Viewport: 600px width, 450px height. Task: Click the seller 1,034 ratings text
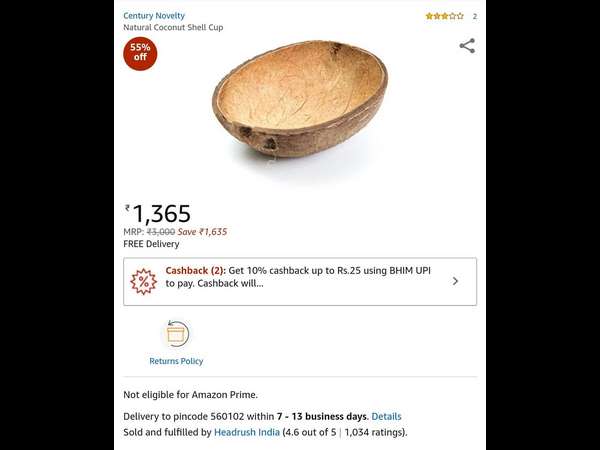pos(374,432)
